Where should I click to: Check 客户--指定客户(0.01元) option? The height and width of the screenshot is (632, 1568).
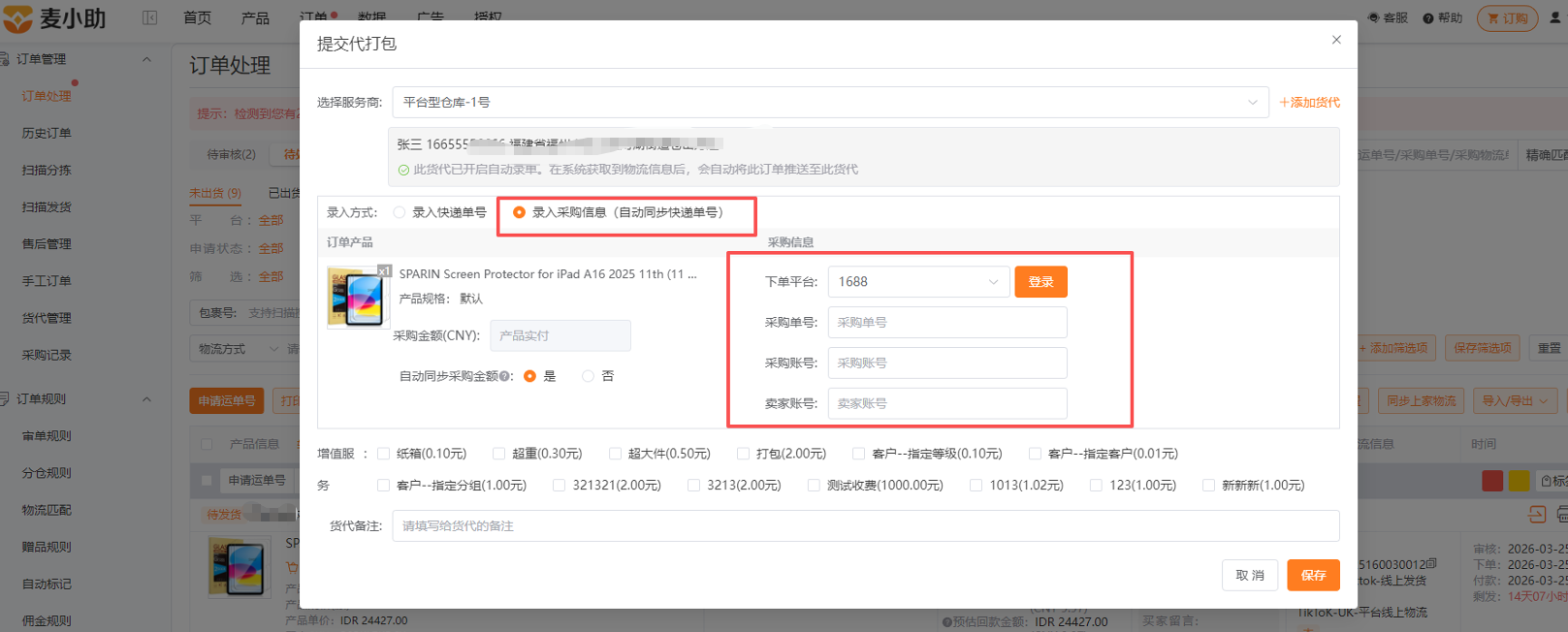click(x=1035, y=454)
